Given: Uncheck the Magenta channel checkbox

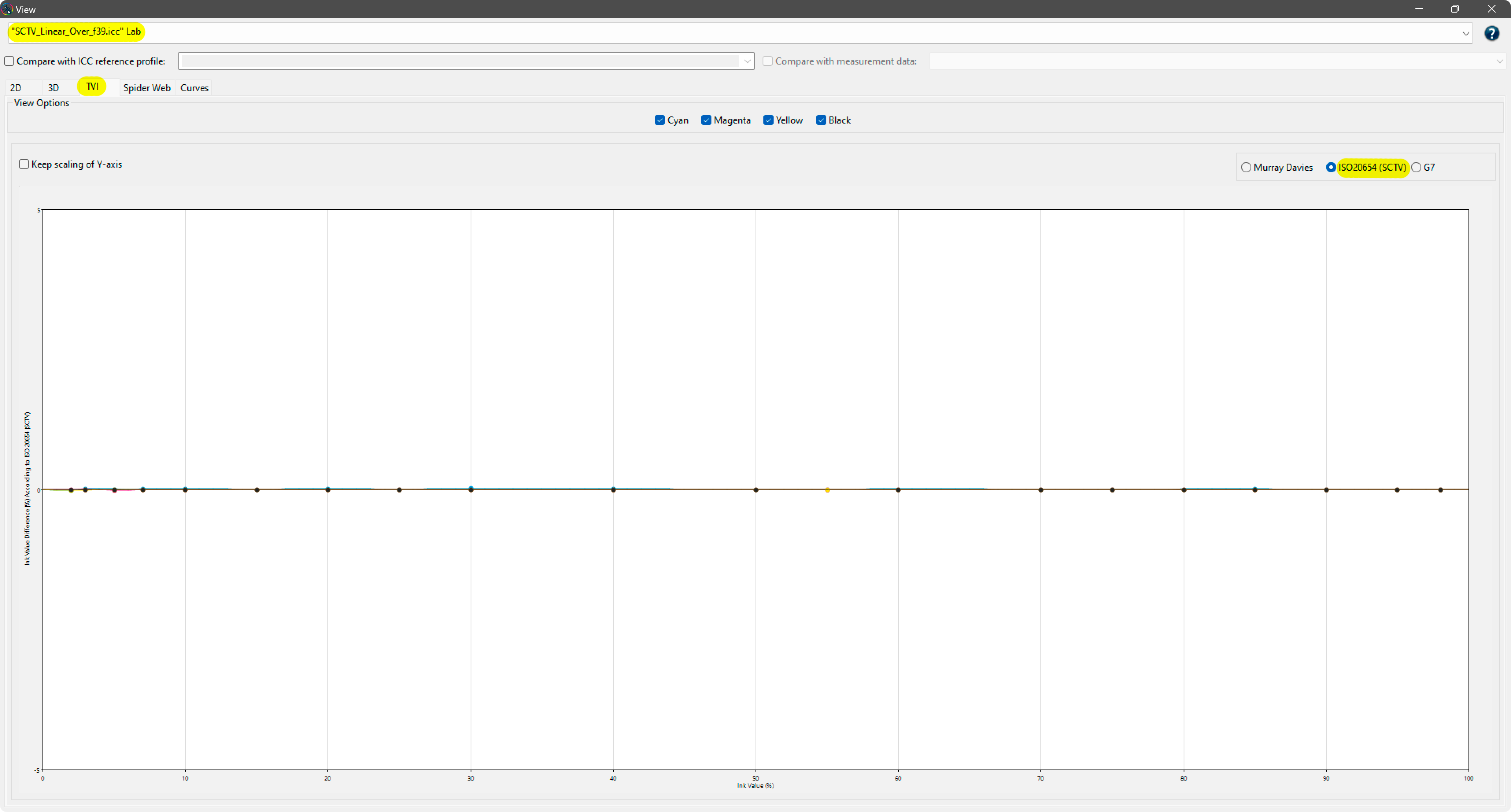Looking at the screenshot, I should coord(706,120).
